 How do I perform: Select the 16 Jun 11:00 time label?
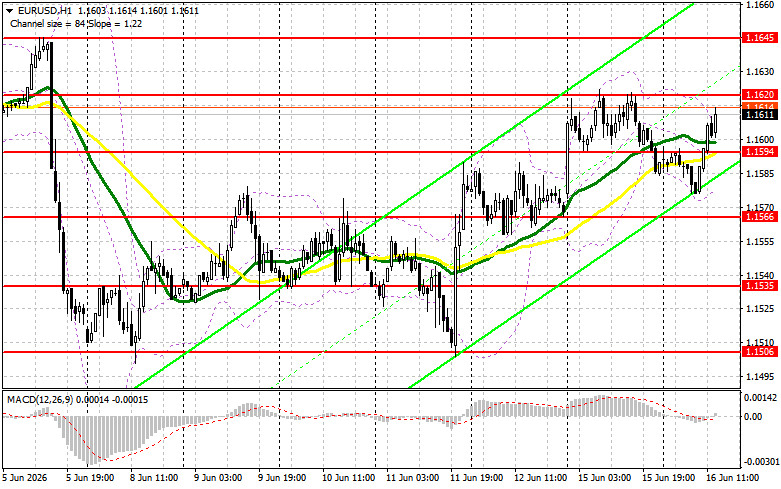[x=733, y=478]
